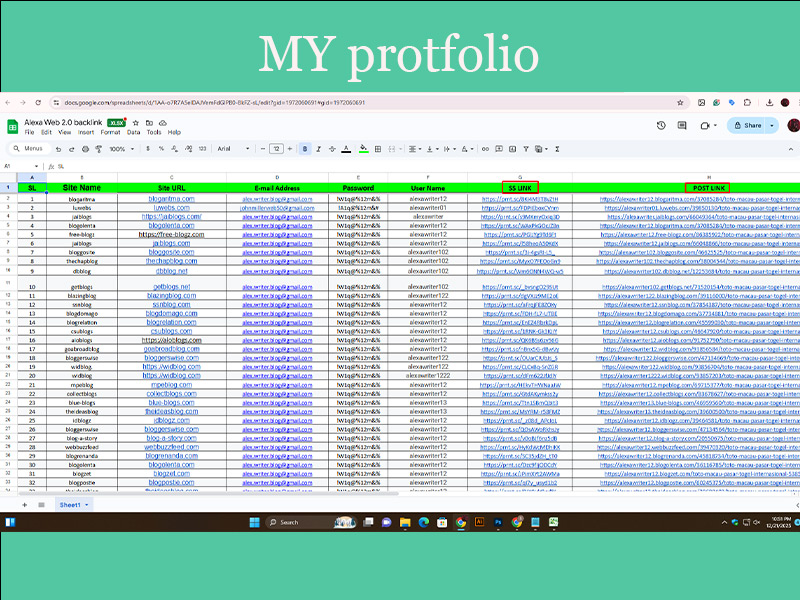Open version history clock icon

661,125
